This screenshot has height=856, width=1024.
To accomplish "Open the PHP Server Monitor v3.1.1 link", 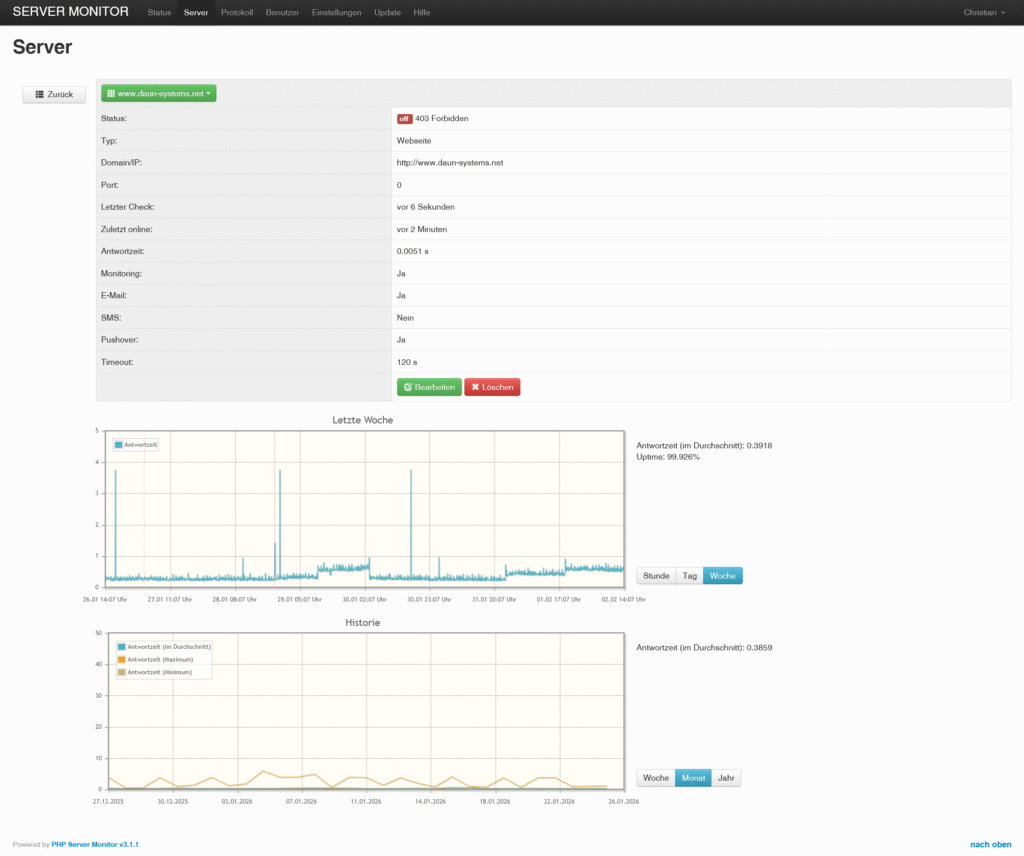I will [x=96, y=844].
